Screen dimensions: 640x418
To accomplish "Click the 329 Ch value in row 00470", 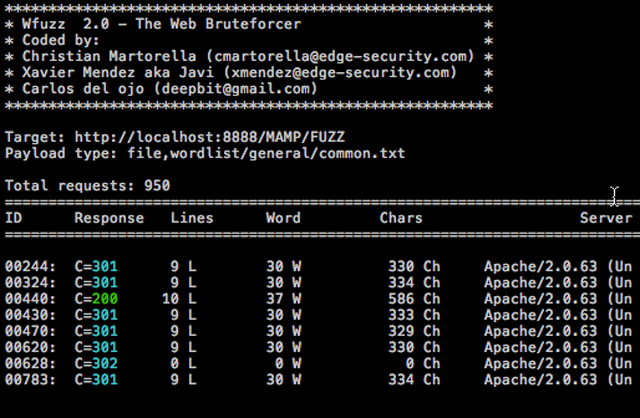I will (414, 331).
